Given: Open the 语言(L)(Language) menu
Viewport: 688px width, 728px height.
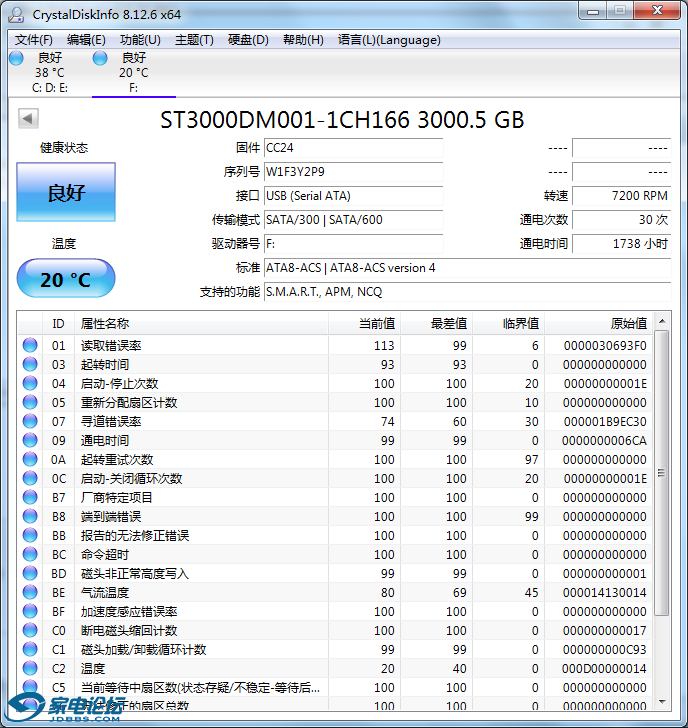Looking at the screenshot, I should pos(389,40).
